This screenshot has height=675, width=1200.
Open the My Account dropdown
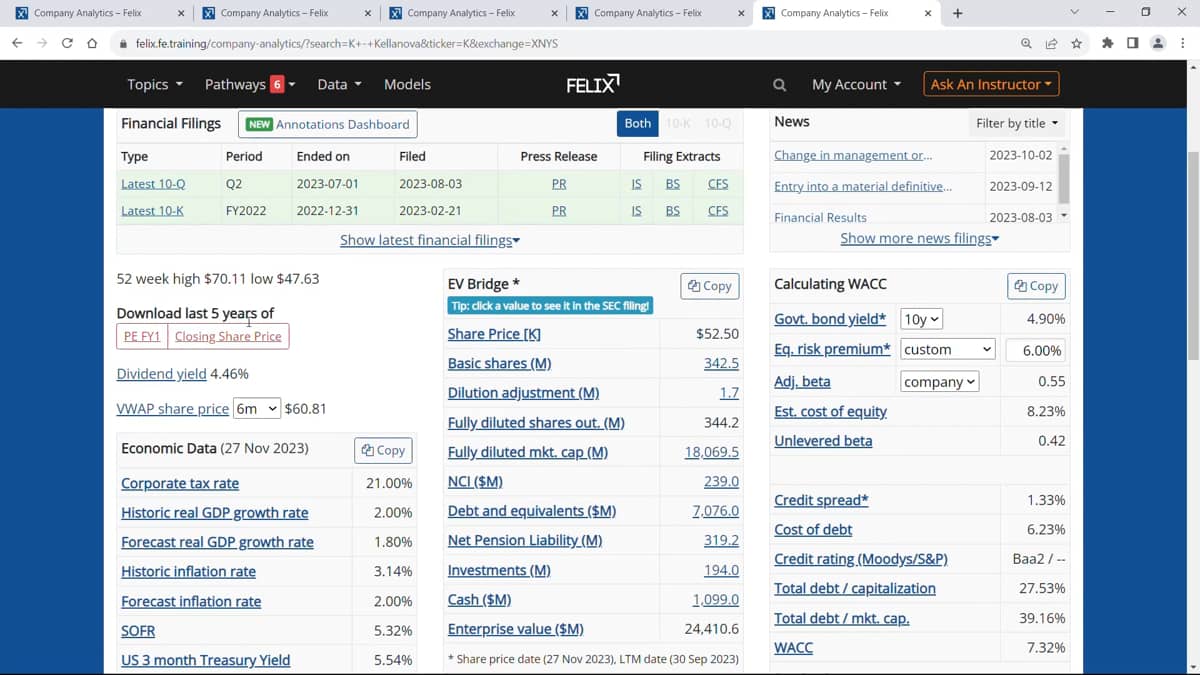tap(856, 84)
